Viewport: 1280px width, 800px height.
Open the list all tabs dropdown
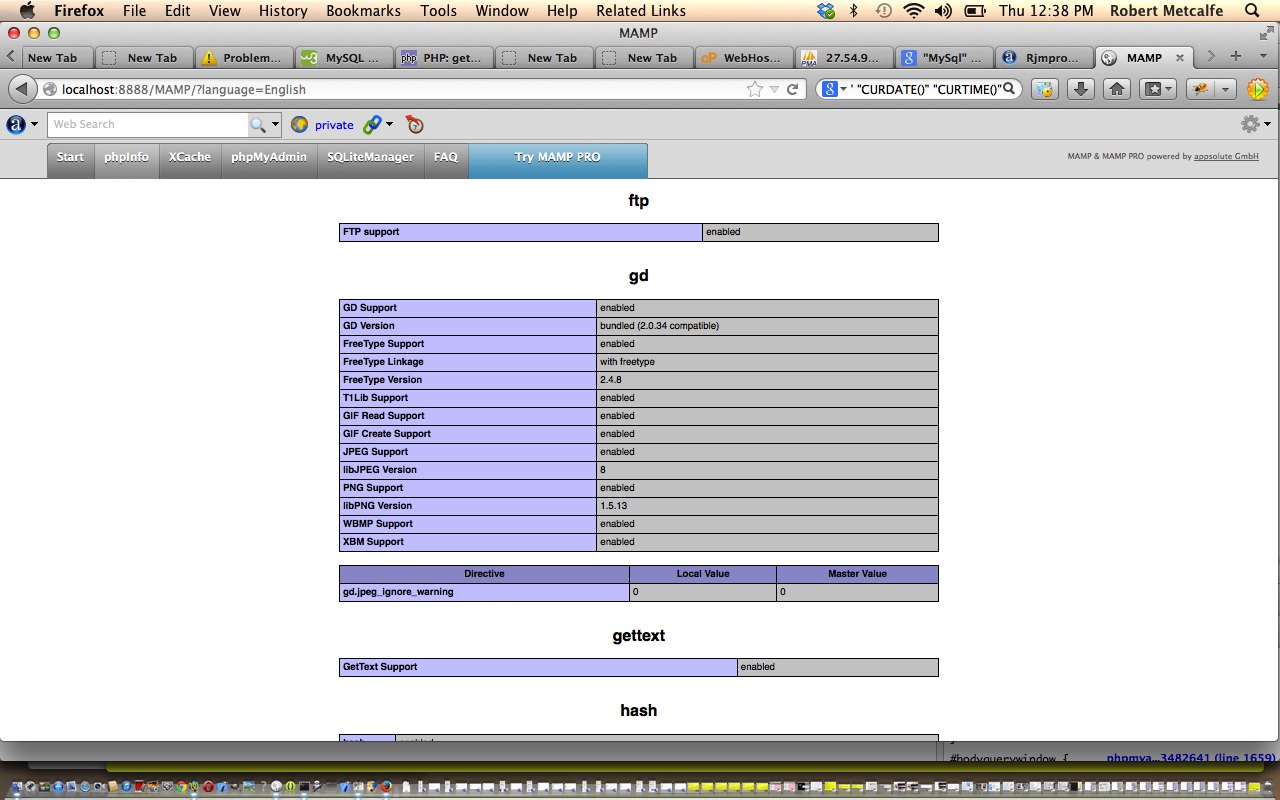1261,57
